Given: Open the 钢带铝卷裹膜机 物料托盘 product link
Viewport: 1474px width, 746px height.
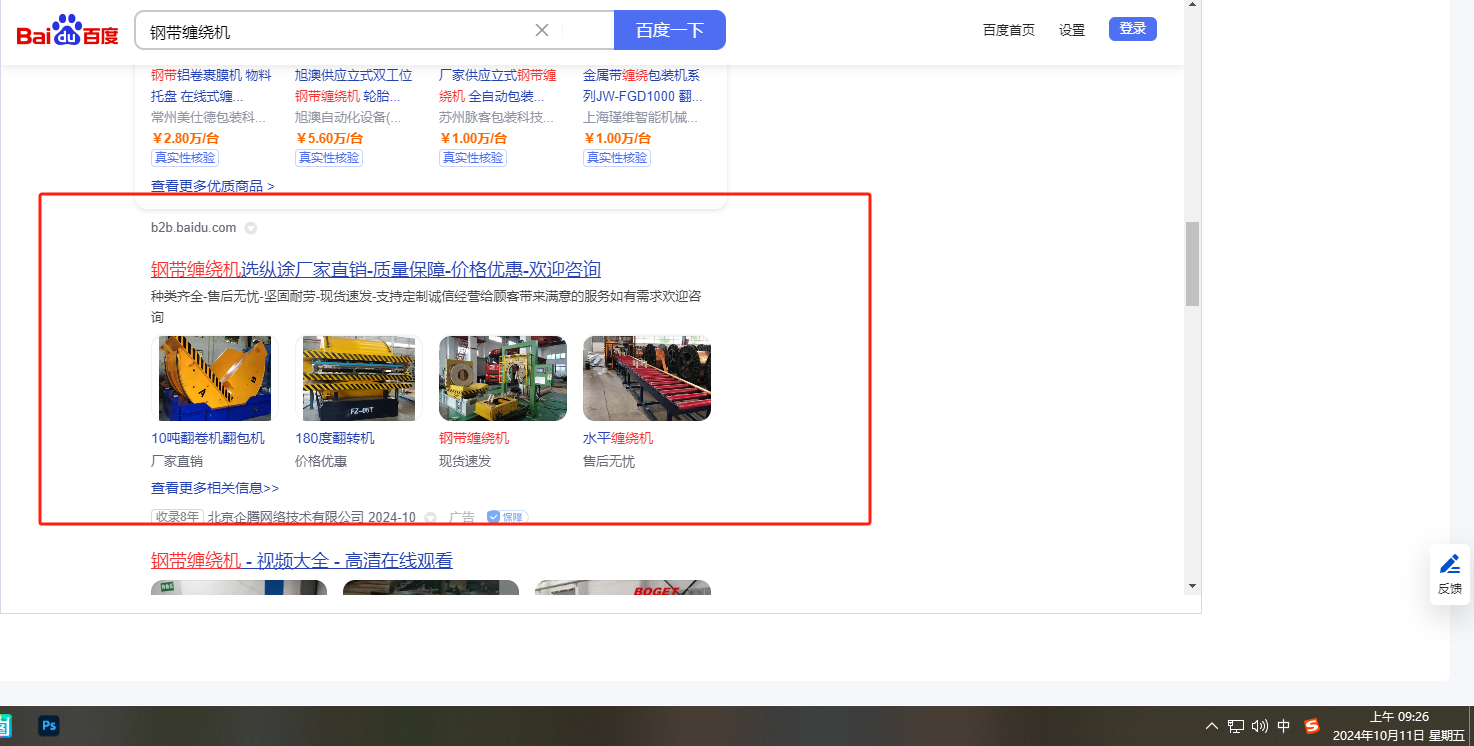Looking at the screenshot, I should pyautogui.click(x=211, y=86).
